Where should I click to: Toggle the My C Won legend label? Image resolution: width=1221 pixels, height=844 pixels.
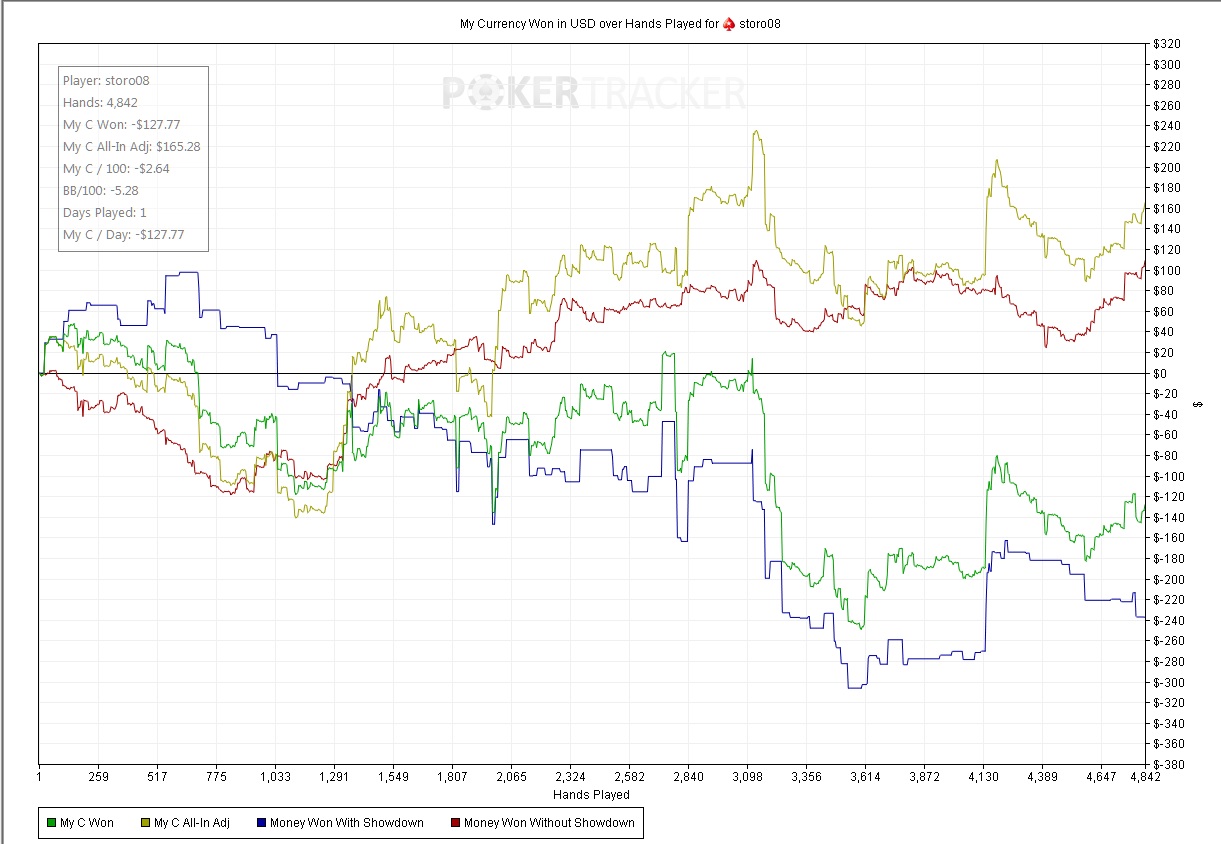[x=87, y=823]
